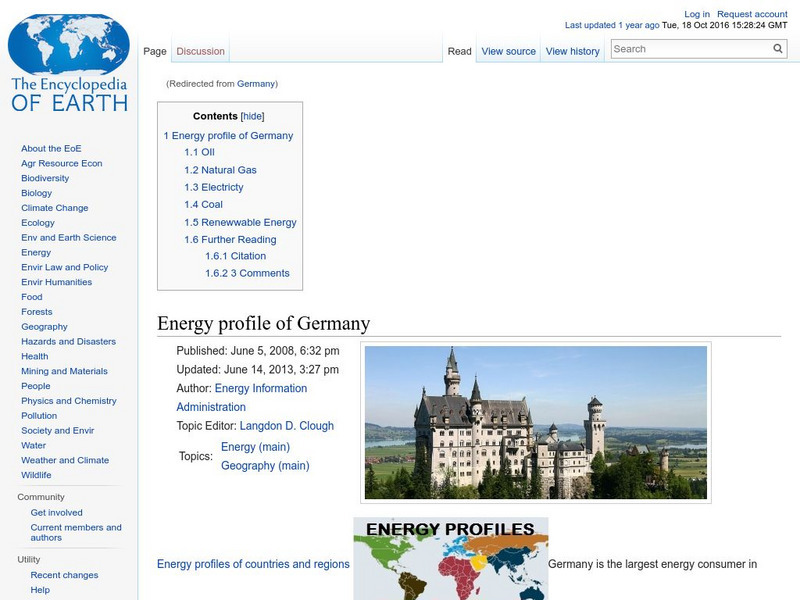
Task: Click the search magnifier icon
Action: (776, 47)
